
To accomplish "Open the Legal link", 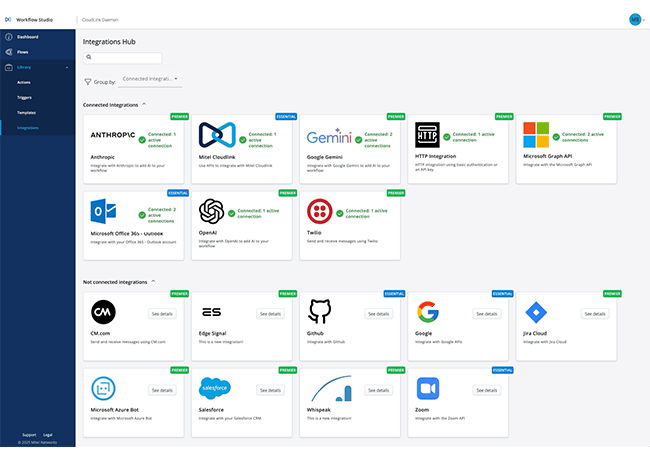I will pos(48,435).
